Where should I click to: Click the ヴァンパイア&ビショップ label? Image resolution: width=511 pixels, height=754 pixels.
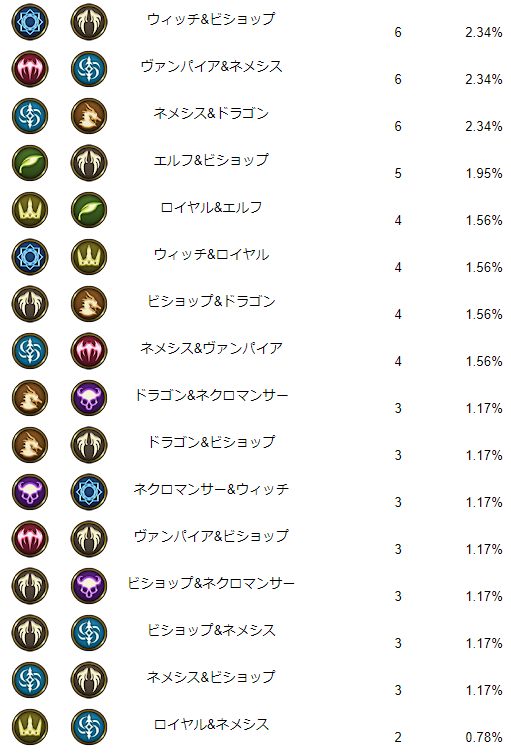coord(211,536)
